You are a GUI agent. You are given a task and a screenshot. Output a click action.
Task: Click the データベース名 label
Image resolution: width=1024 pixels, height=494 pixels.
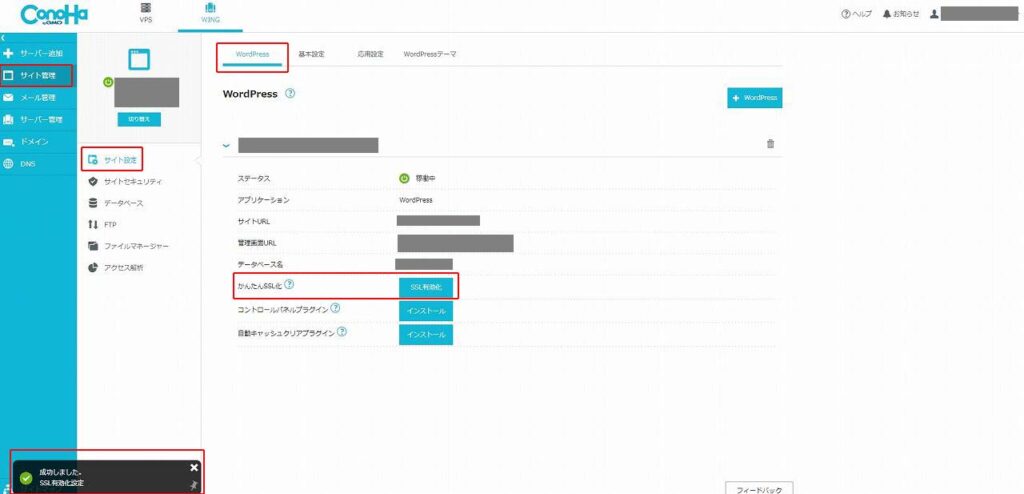click(260, 265)
